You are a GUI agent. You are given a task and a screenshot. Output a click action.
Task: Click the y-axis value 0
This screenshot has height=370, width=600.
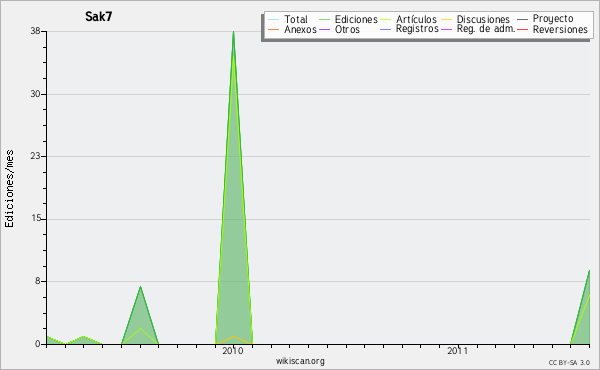[38, 344]
